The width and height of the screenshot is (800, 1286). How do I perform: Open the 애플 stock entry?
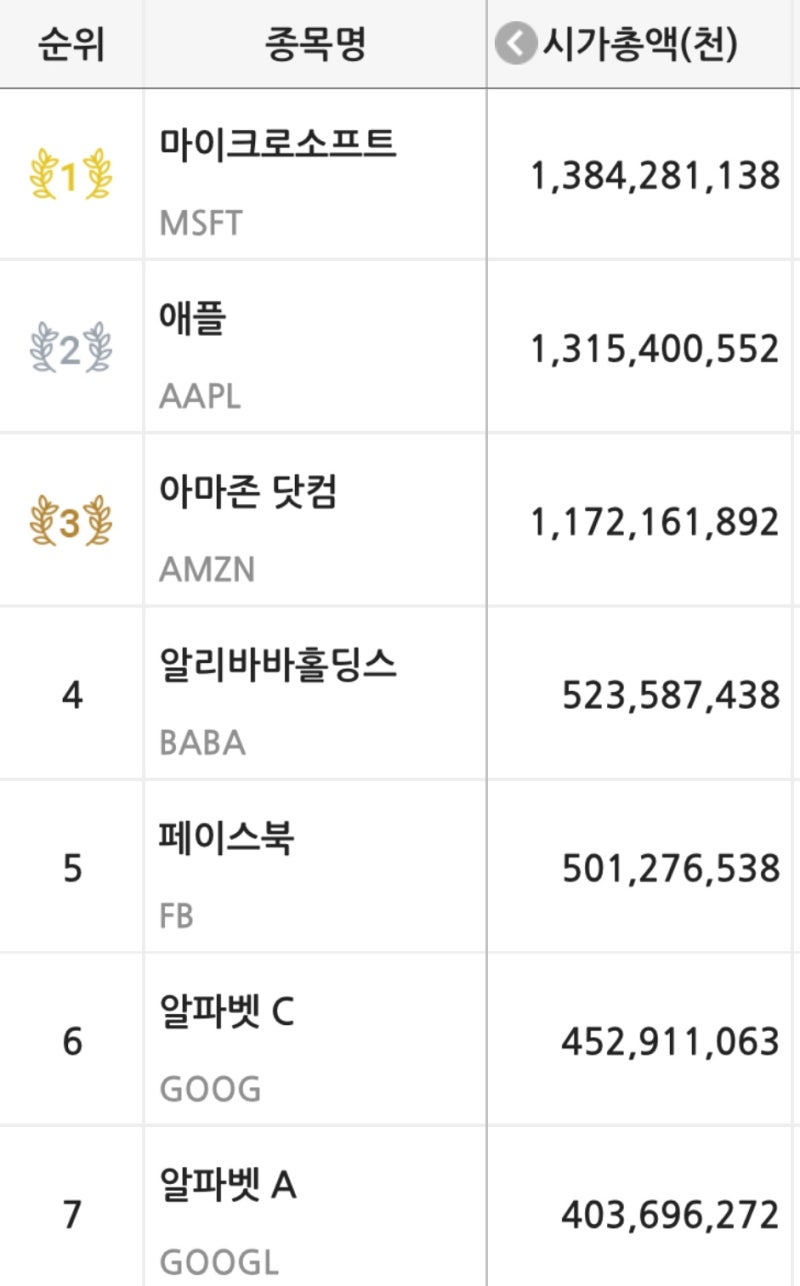point(193,318)
